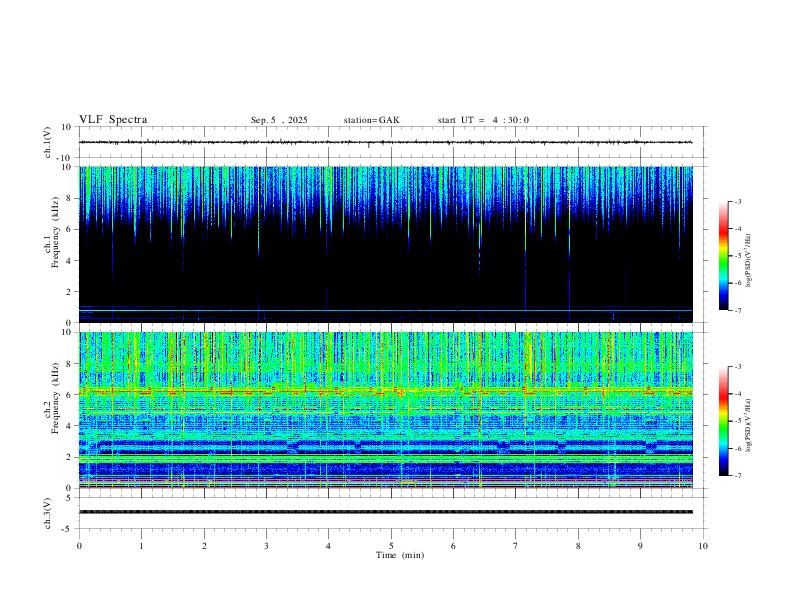Image resolution: width=792 pixels, height=612 pixels.
Task: Click time axis tick label "6"
Action: [453, 546]
